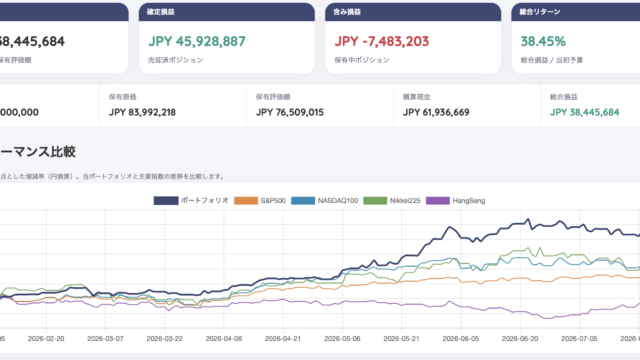Click the 38.45% total return figure
The width and height of the screenshot is (640, 360).
[543, 41]
